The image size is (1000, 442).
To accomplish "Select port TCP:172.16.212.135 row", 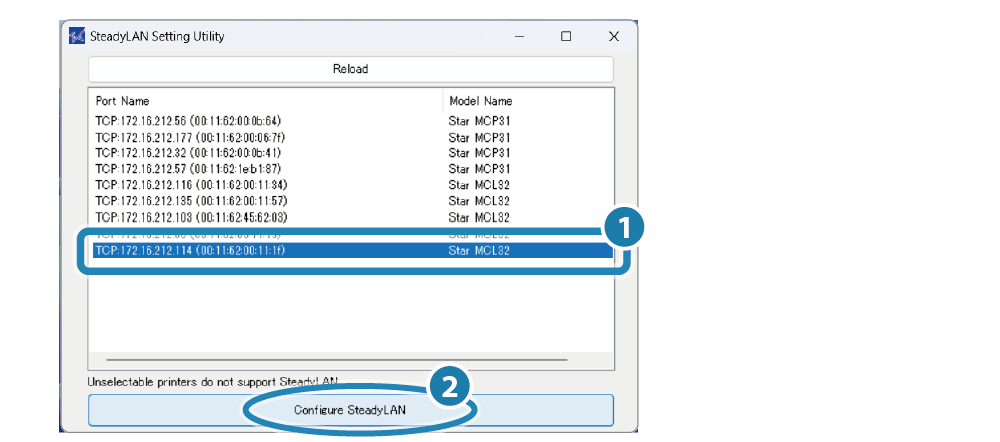I will [x=352, y=201].
